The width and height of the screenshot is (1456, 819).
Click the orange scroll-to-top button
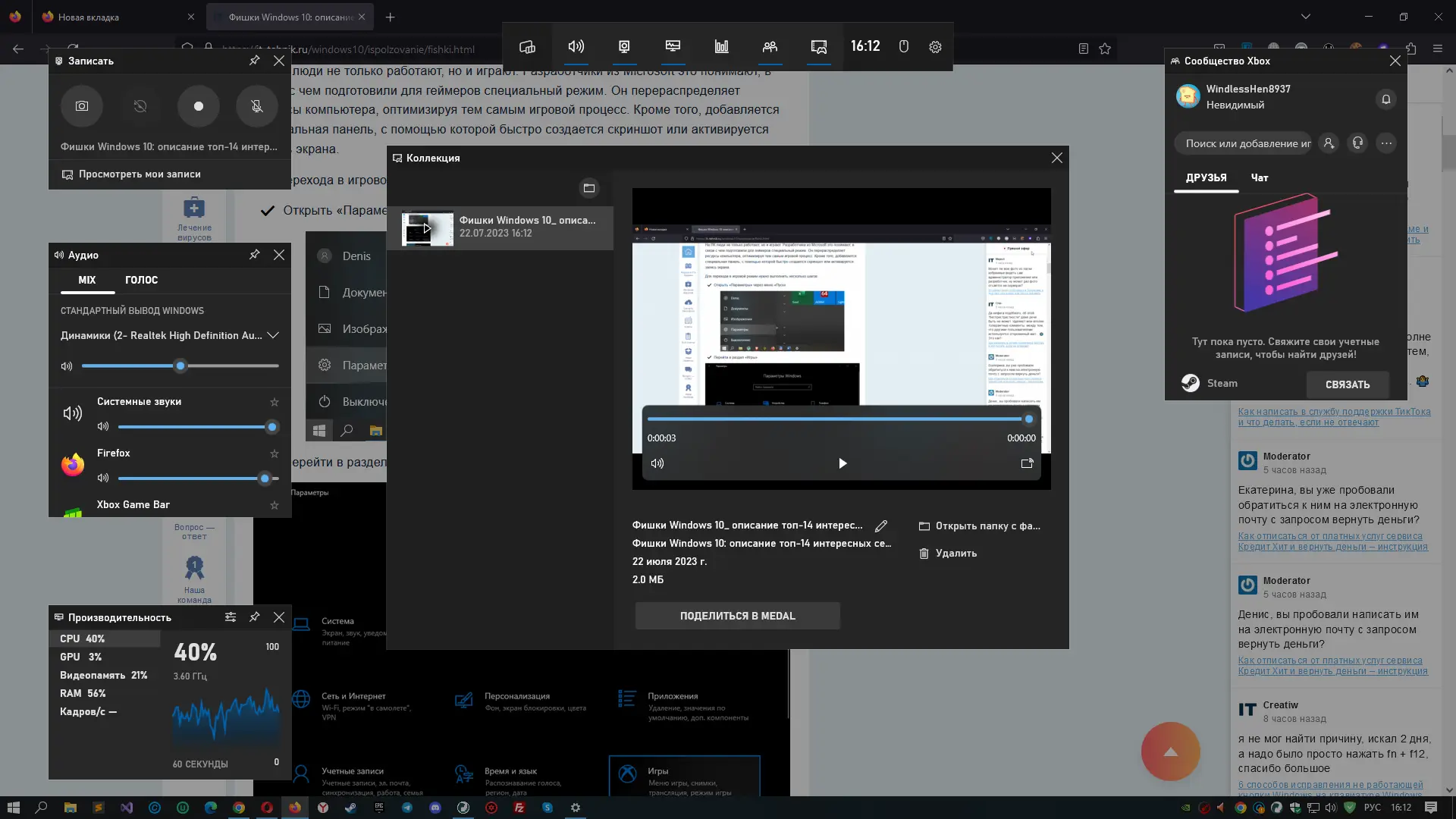1170,752
